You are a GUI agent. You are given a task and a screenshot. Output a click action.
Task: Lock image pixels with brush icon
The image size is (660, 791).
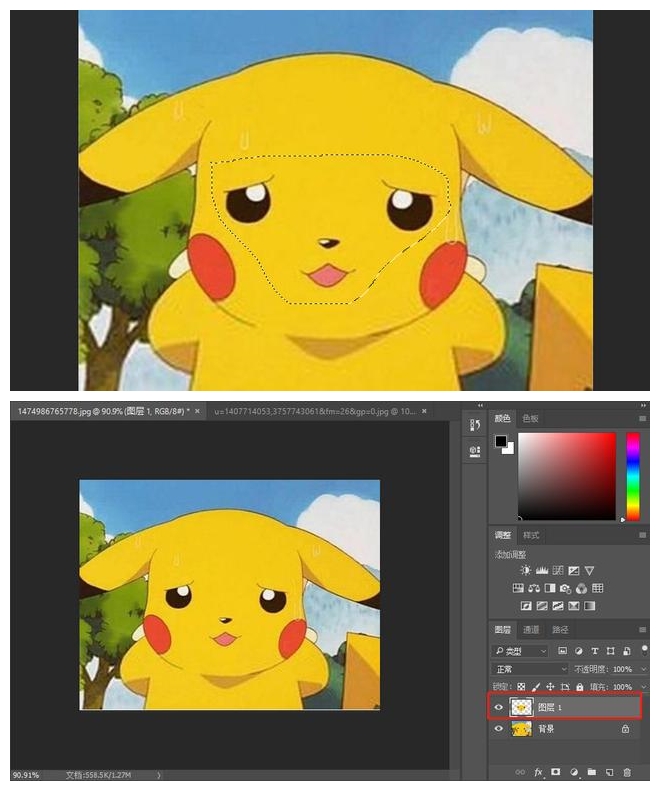click(536, 687)
